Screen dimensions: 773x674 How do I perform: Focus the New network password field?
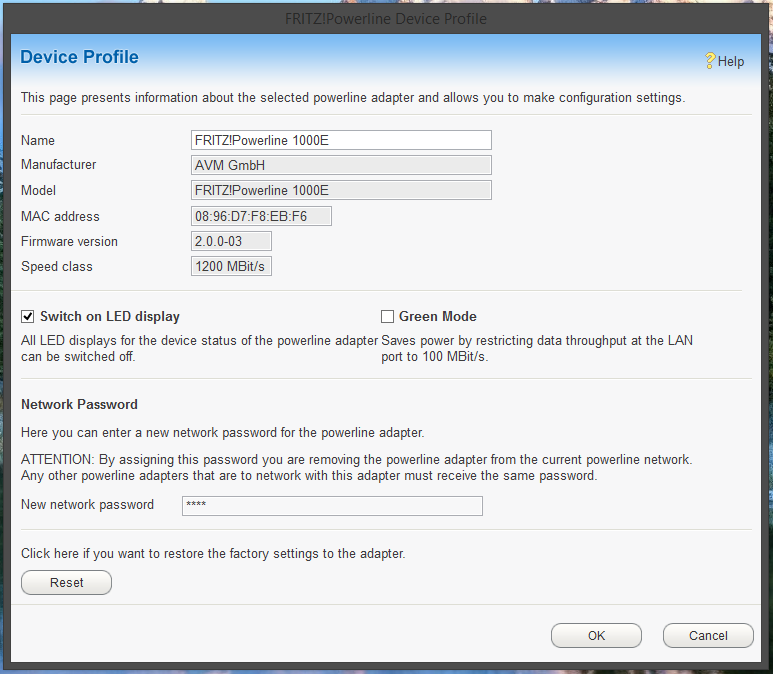(x=332, y=506)
